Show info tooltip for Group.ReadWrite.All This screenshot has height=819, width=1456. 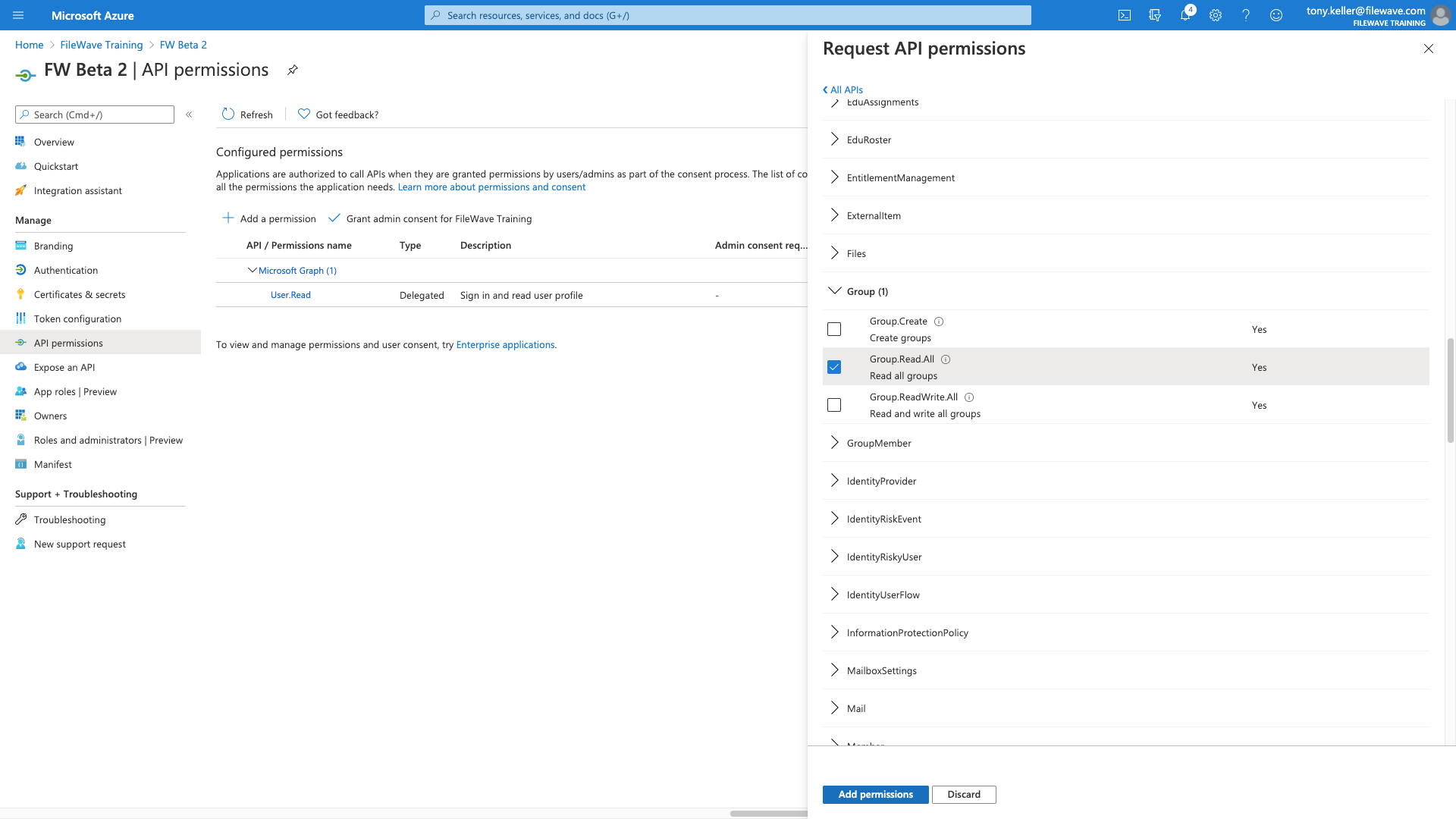(x=969, y=397)
